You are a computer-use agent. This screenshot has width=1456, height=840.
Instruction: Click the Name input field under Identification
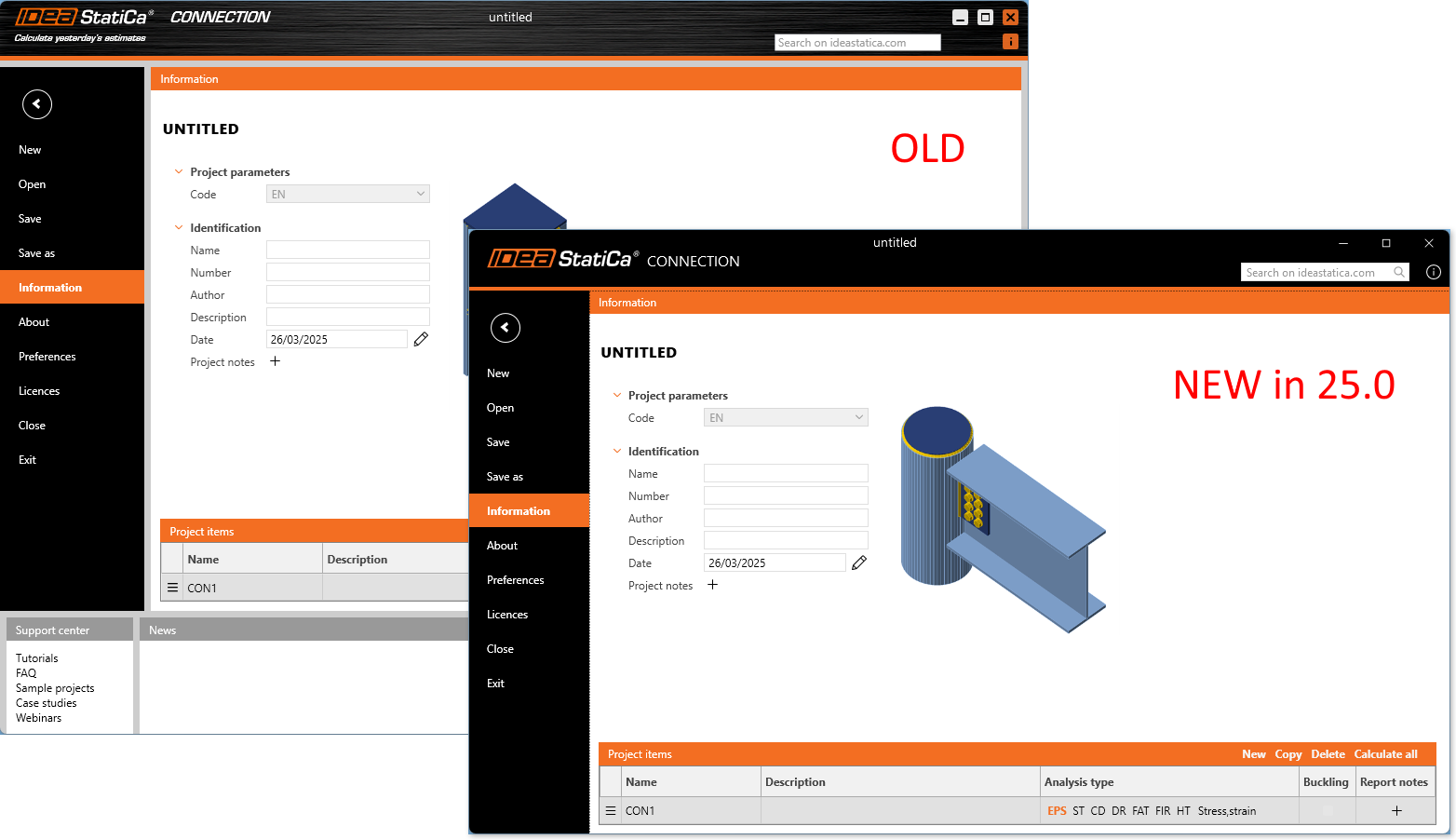(785, 473)
